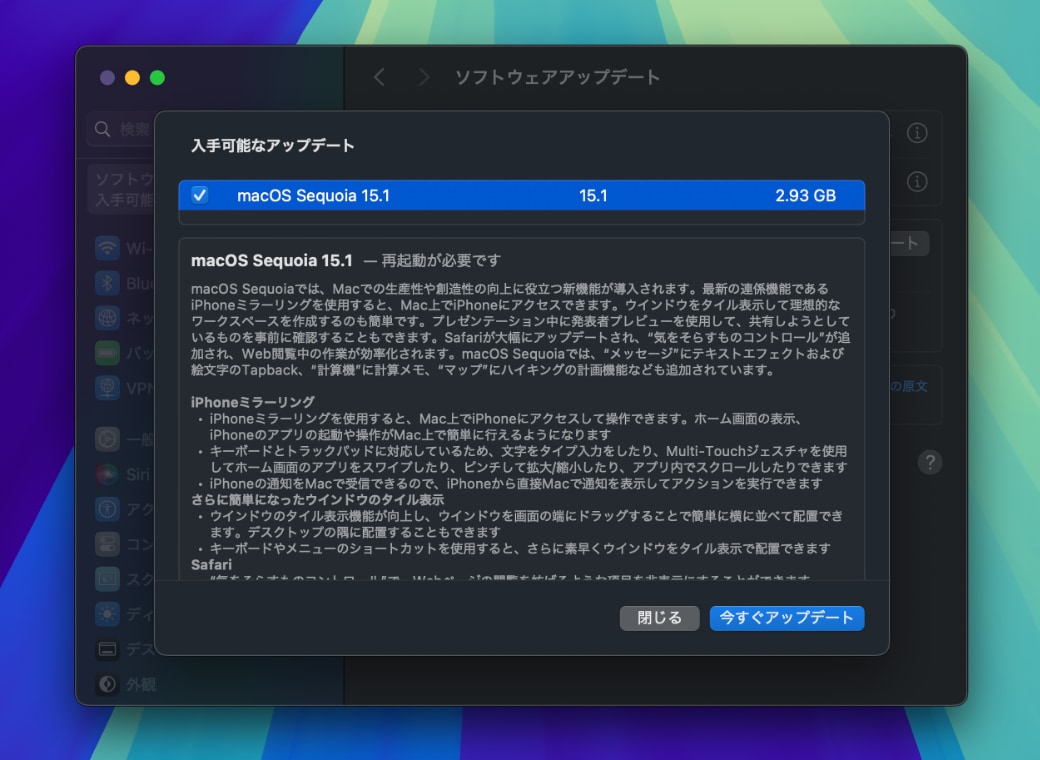Open Screen Saver icon in sidebar

pos(107,580)
